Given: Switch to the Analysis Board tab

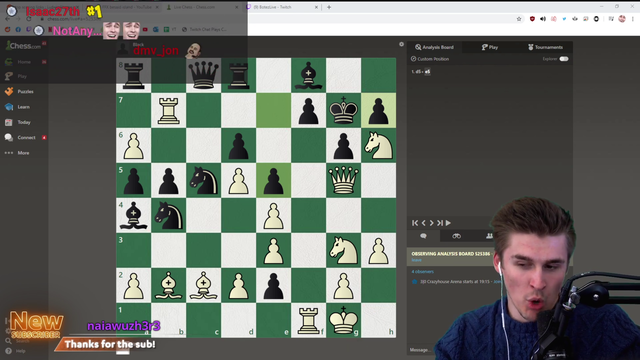Looking at the screenshot, I should (434, 47).
